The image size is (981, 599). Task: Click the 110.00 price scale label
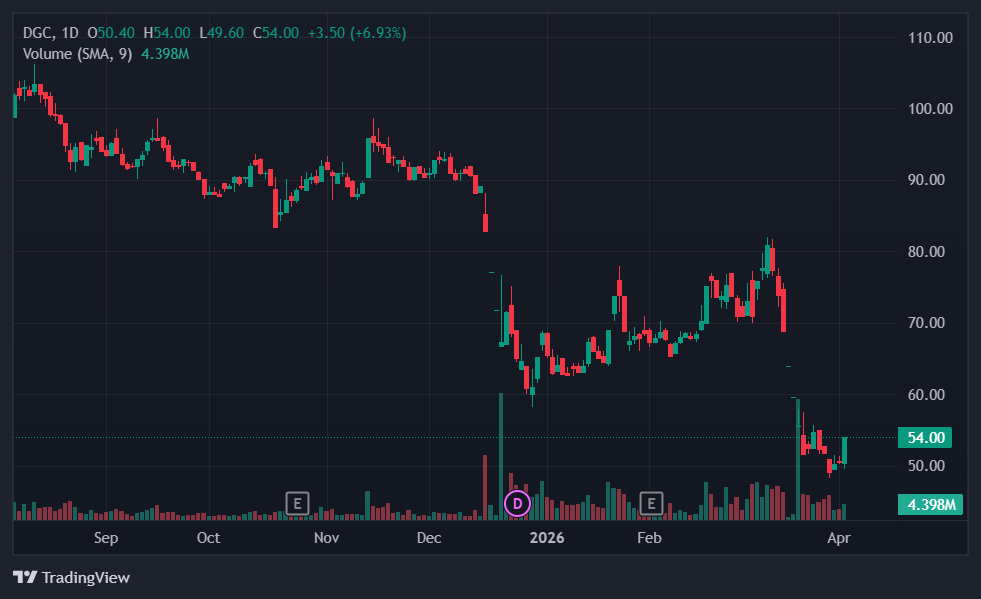click(929, 38)
